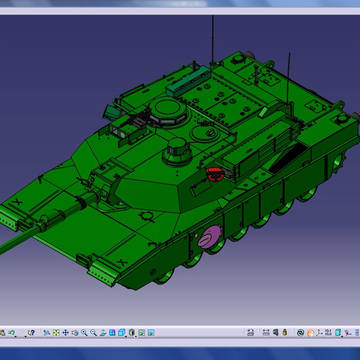Select the Pan view tool

[65, 332]
